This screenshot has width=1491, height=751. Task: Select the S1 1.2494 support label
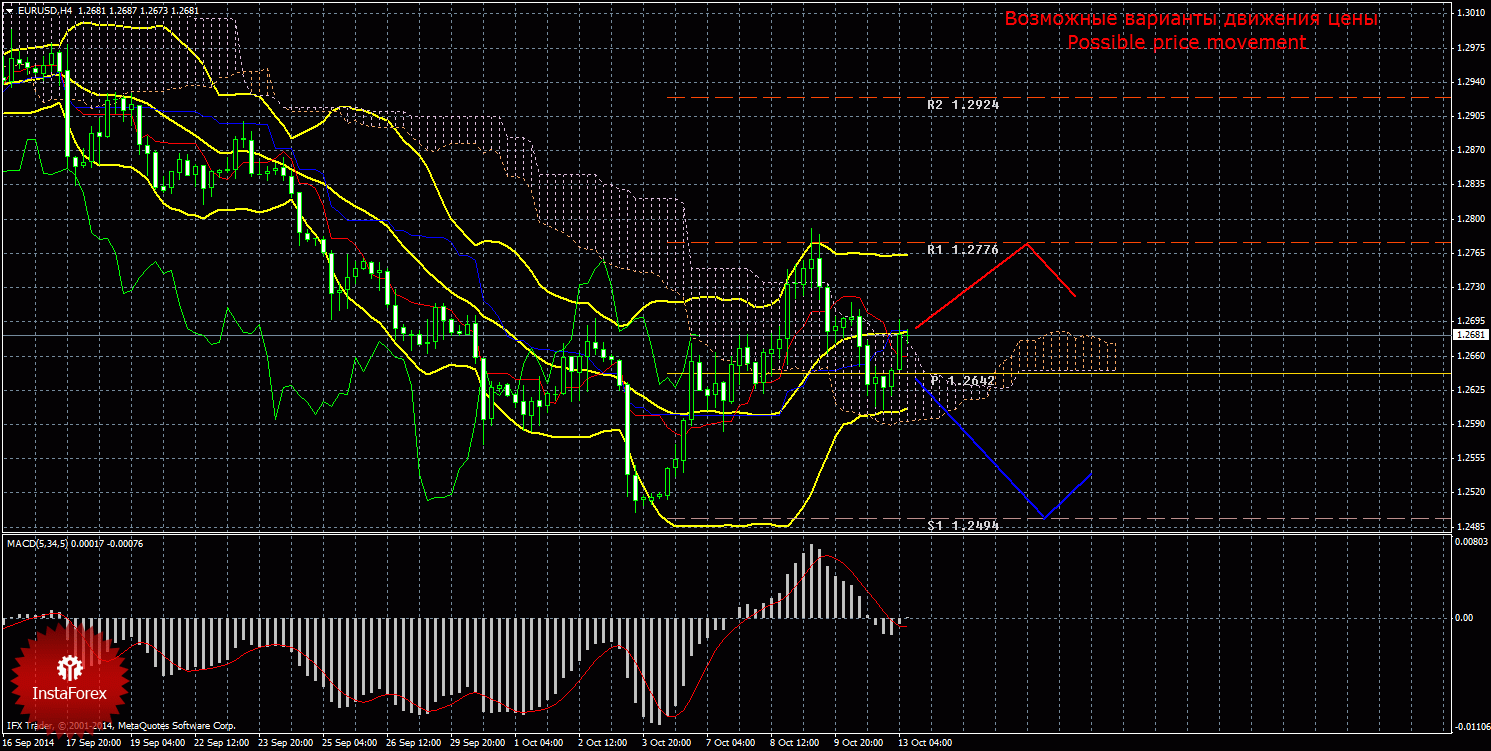963,525
